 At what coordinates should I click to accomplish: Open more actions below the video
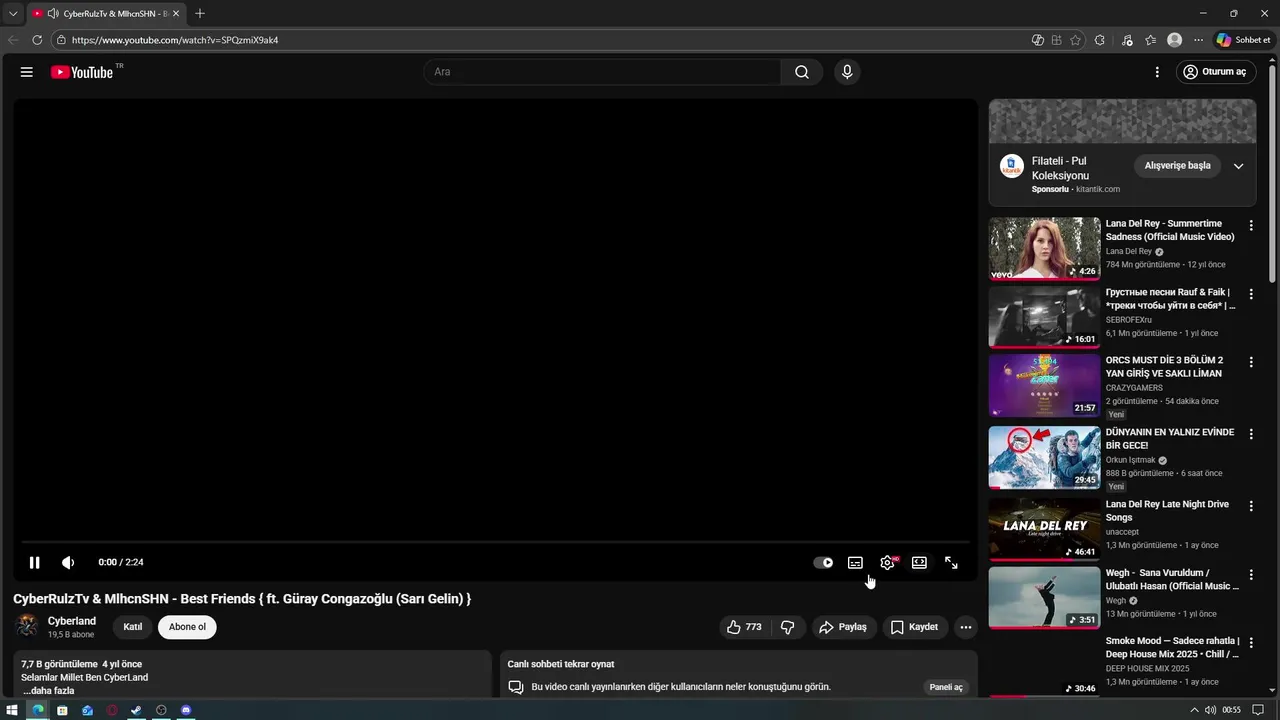point(966,627)
